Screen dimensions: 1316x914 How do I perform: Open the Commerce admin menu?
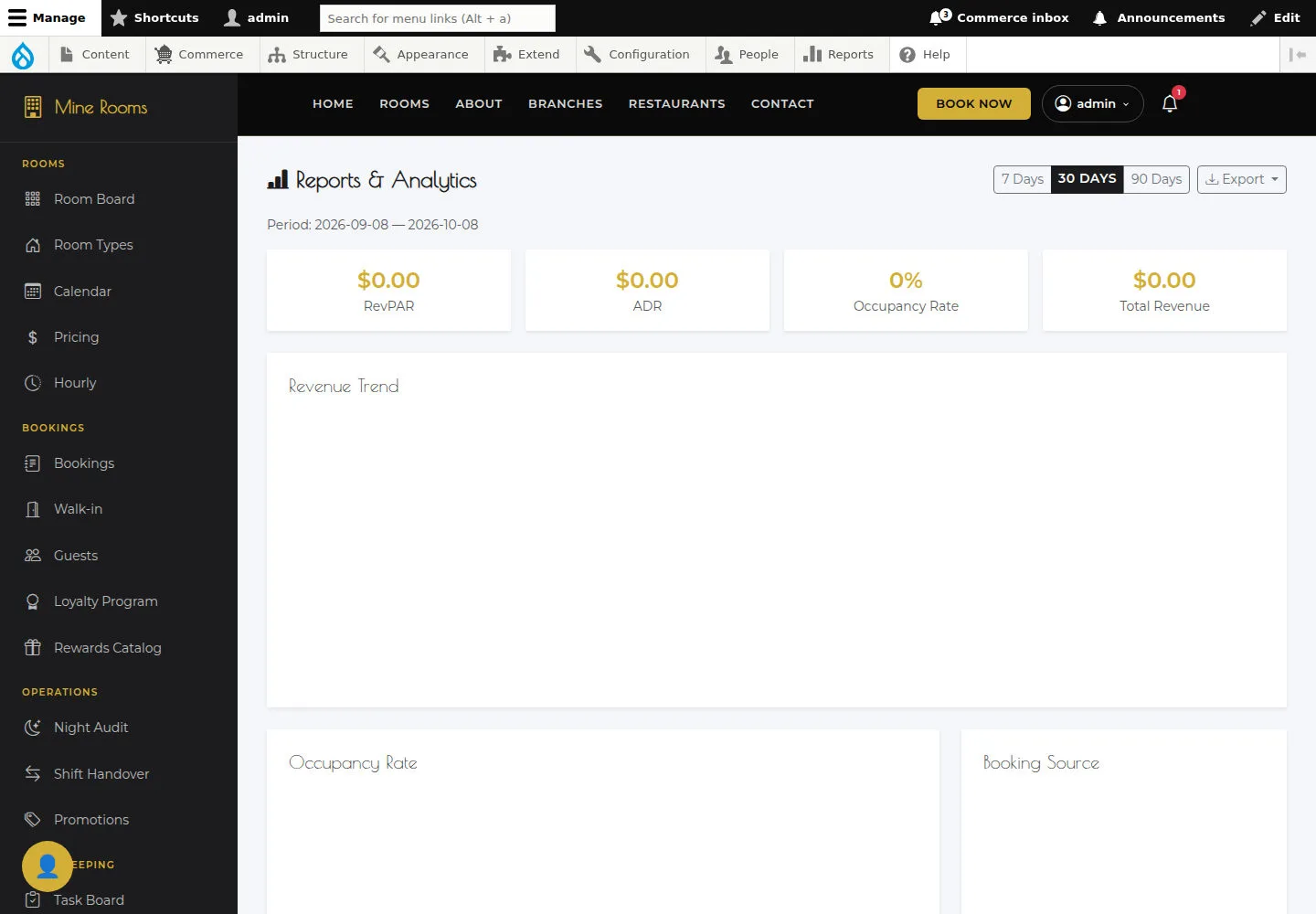[x=199, y=55]
